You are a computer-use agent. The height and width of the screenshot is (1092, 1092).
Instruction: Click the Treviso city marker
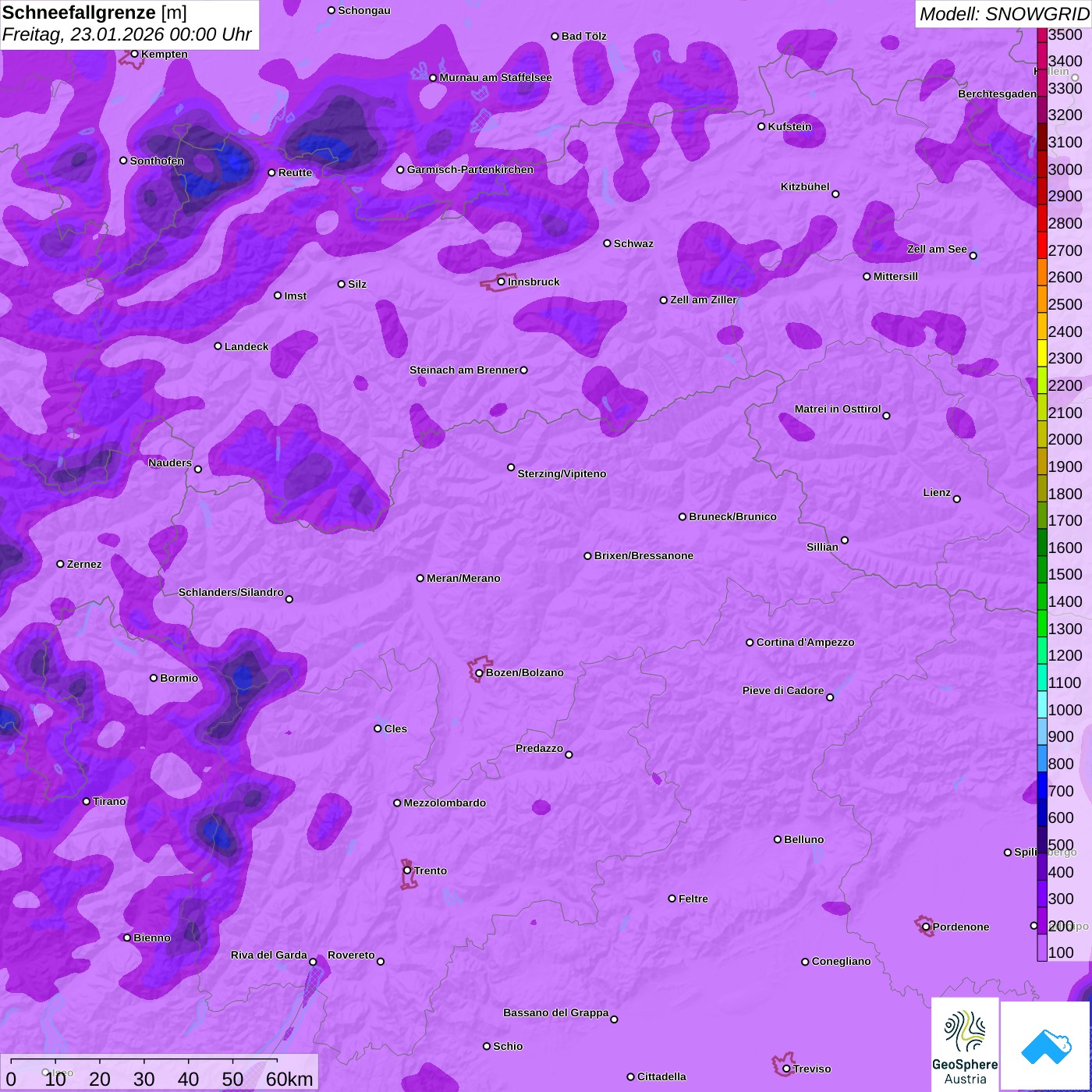pos(786,1069)
